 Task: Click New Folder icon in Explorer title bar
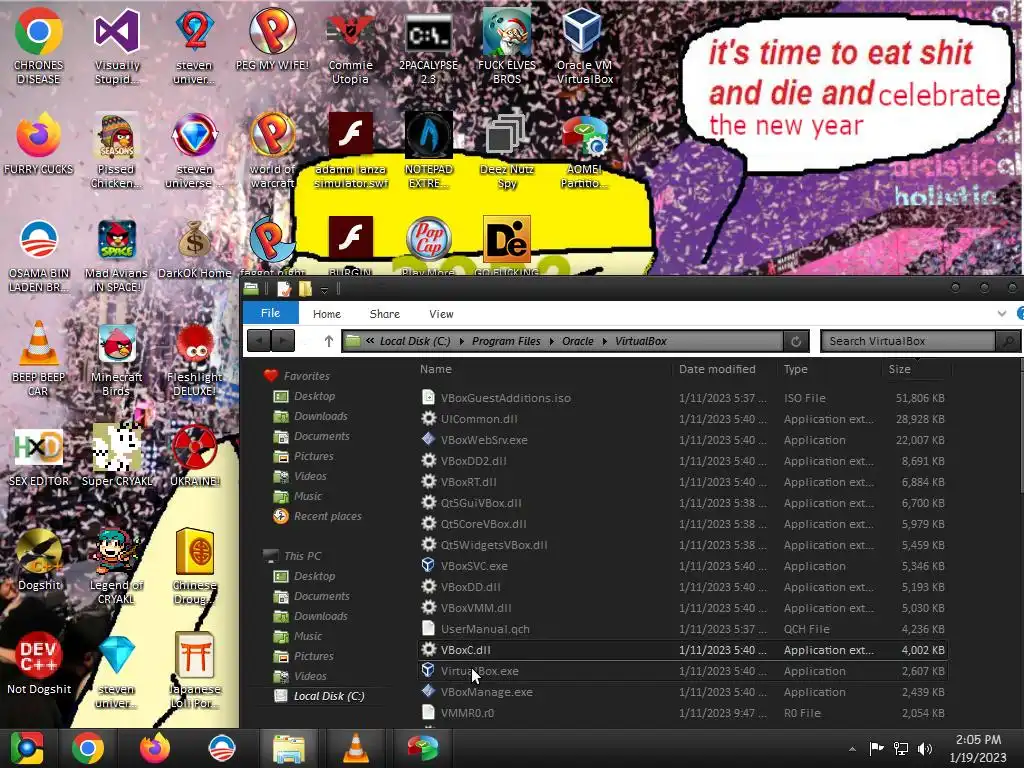[305, 289]
